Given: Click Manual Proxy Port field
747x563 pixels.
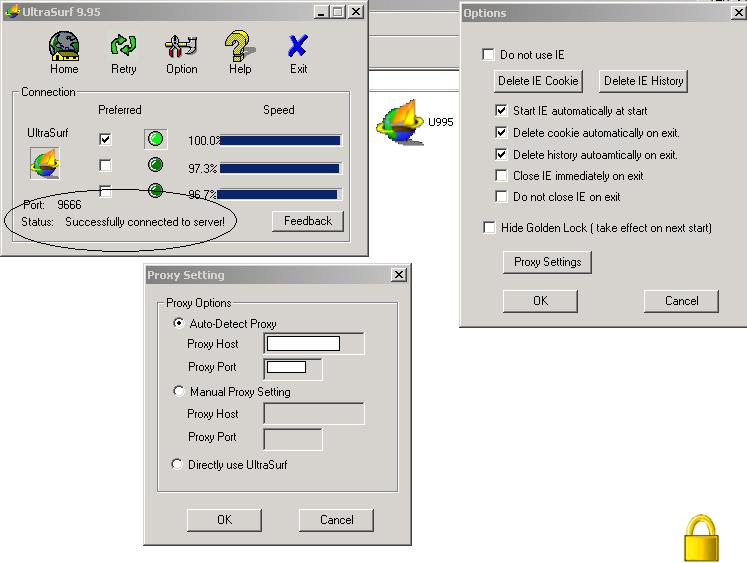Looking at the screenshot, I should point(293,439).
